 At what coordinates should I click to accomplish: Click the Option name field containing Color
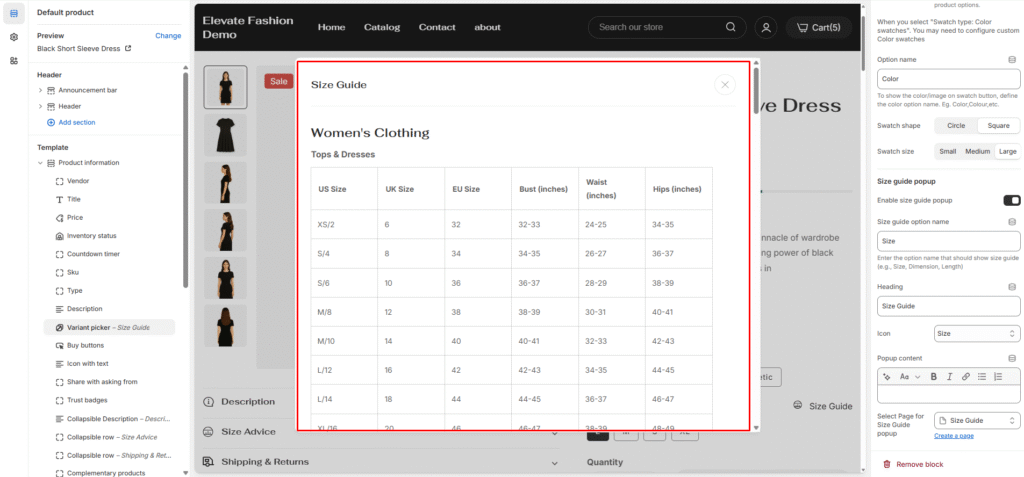pyautogui.click(x=948, y=78)
